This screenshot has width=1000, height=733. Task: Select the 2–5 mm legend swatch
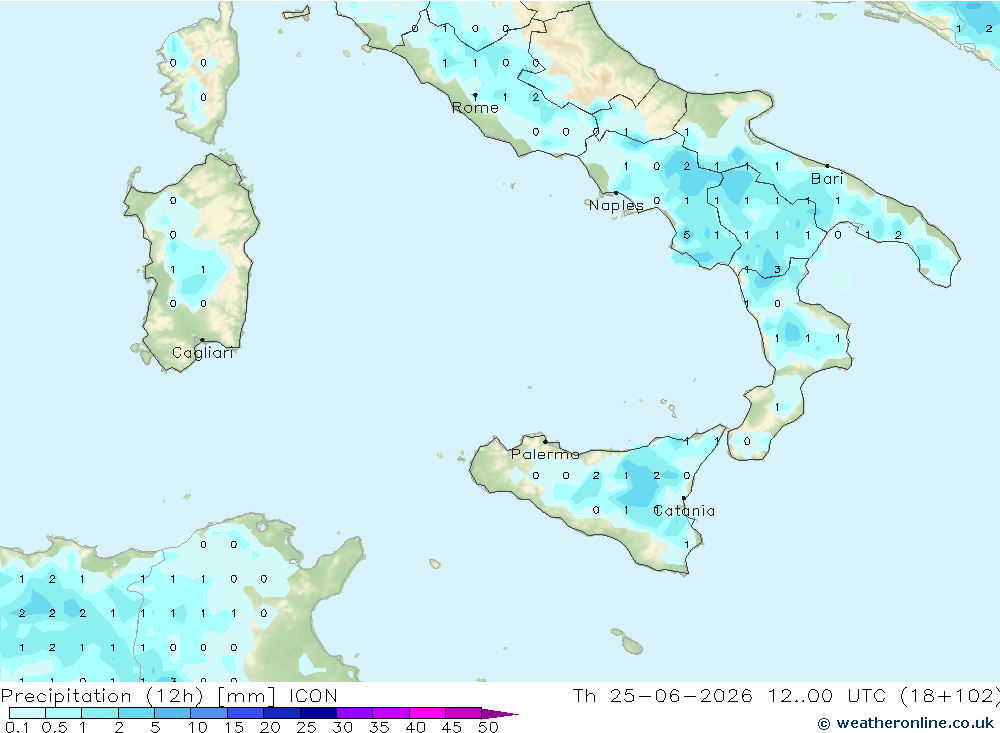coord(136,713)
